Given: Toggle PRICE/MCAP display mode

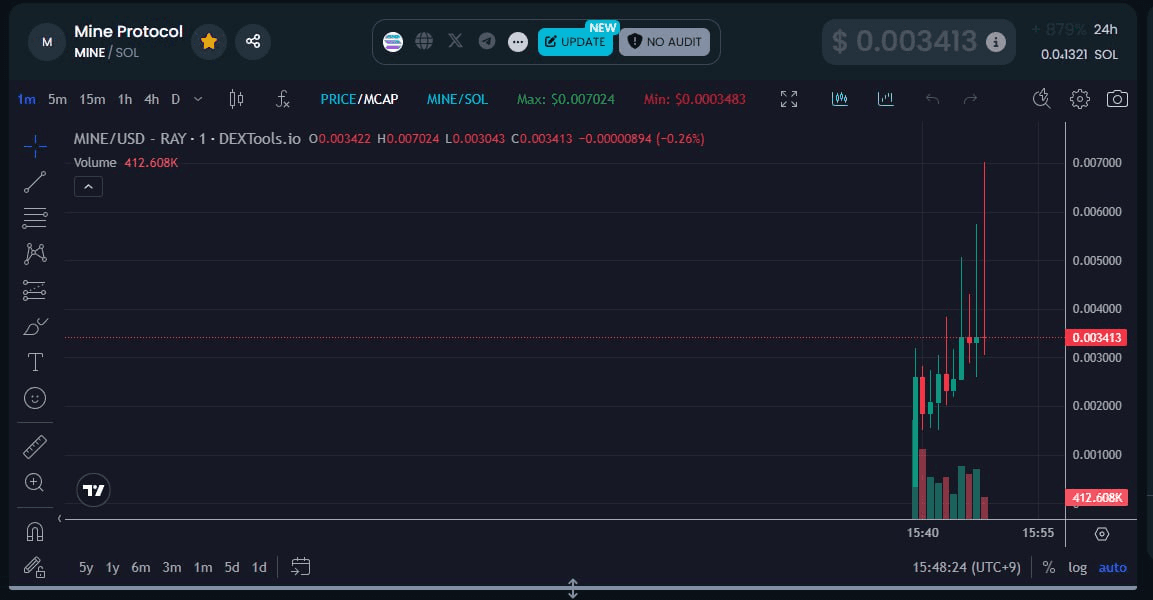Looking at the screenshot, I should point(359,99).
